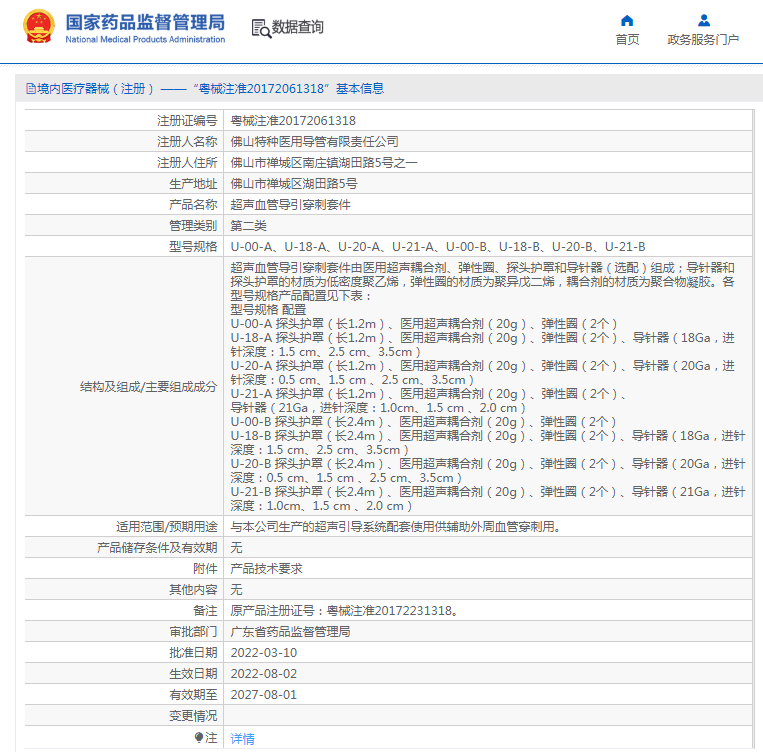Click the 批准日期 label
763x752 pixels.
point(193,653)
